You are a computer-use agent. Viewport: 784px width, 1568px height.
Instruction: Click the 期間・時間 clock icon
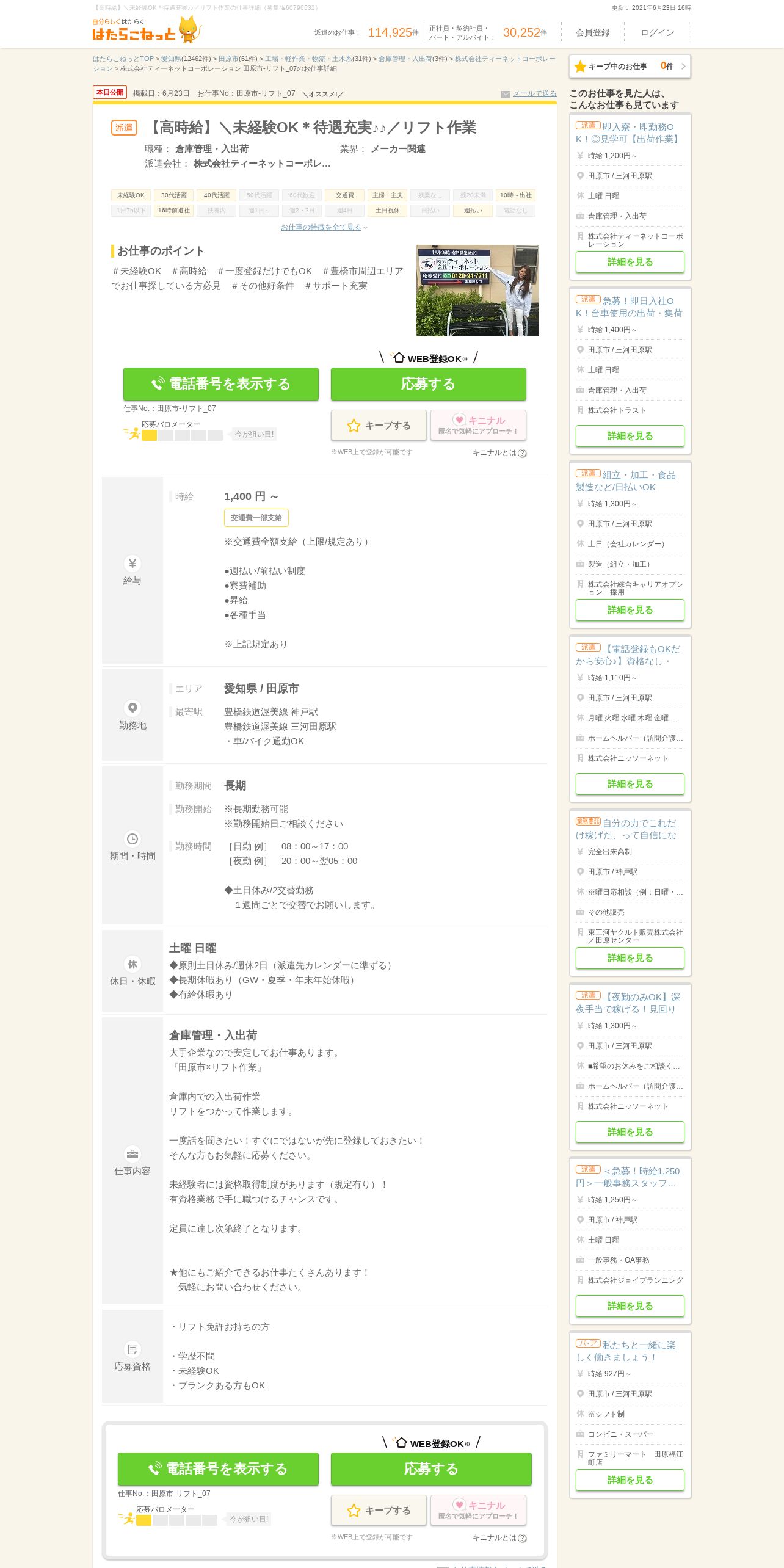pos(132,838)
